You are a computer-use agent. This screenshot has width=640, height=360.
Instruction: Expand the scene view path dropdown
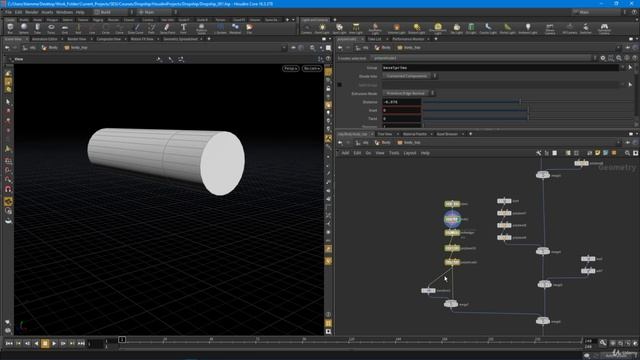click(284, 48)
